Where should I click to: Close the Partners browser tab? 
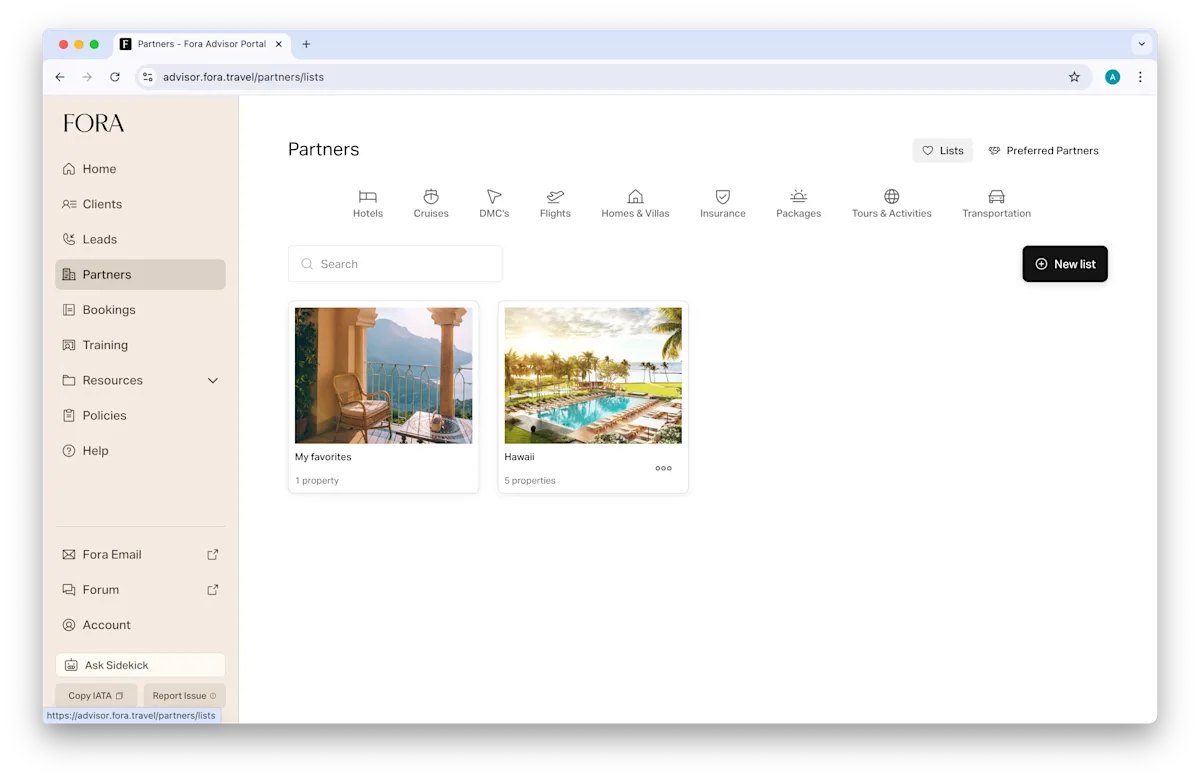279,44
